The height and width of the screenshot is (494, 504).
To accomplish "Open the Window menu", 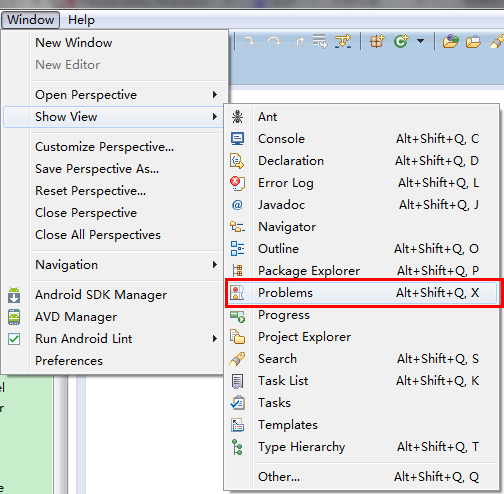I will [x=30, y=20].
